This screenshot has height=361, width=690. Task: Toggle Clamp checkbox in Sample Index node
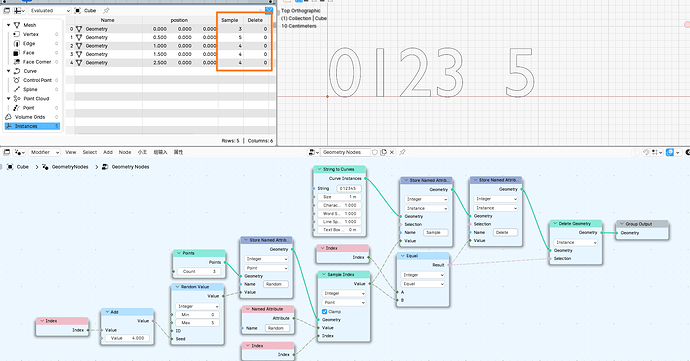point(324,311)
